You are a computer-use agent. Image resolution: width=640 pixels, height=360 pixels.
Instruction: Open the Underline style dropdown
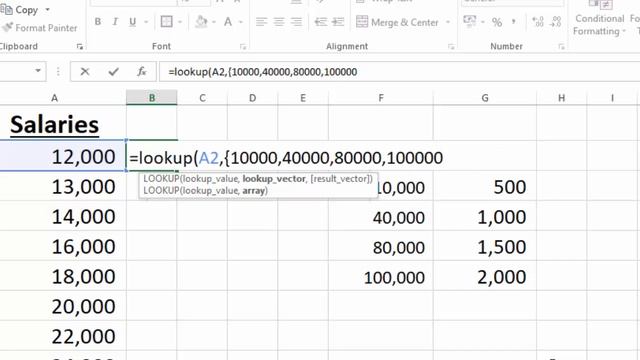pyautogui.click(x=146, y=22)
